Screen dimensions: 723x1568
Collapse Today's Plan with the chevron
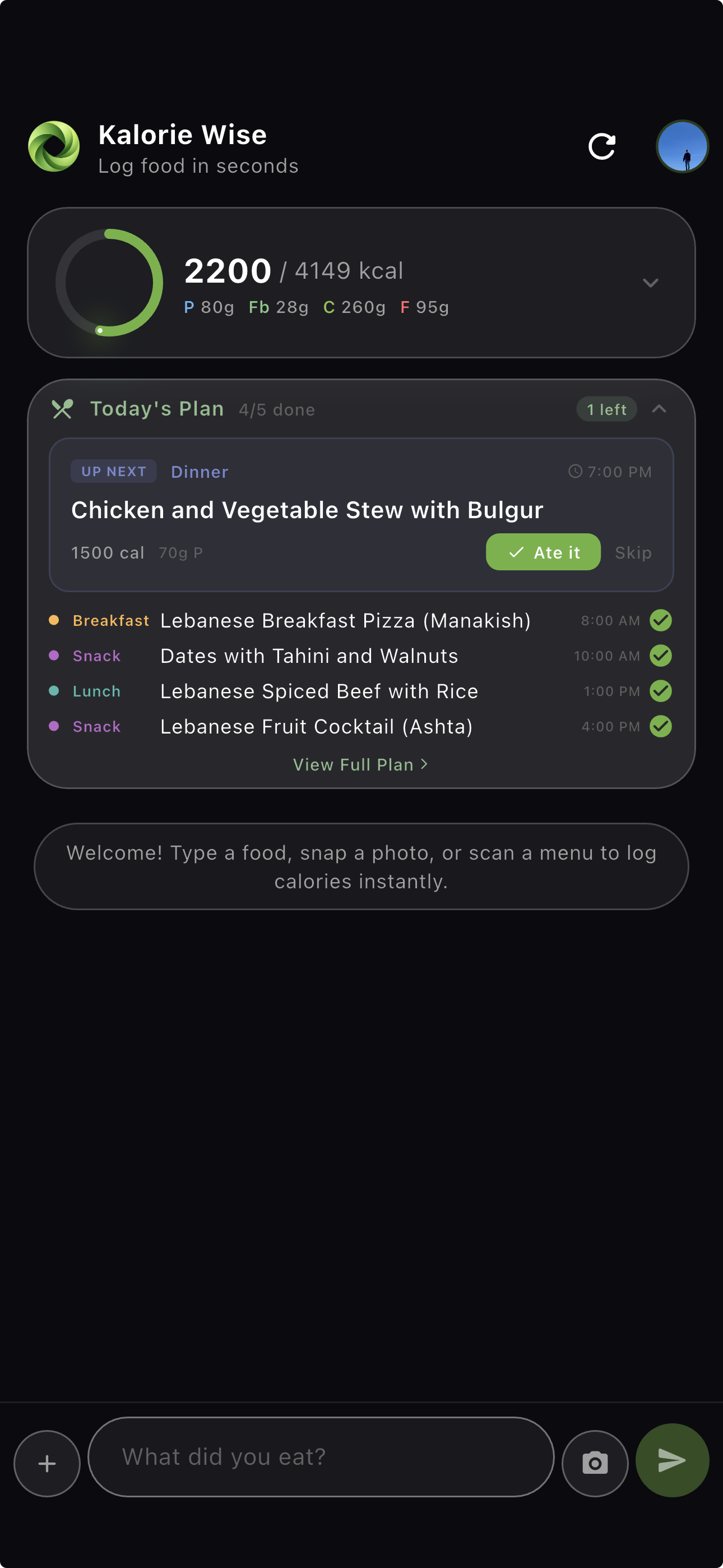click(659, 409)
